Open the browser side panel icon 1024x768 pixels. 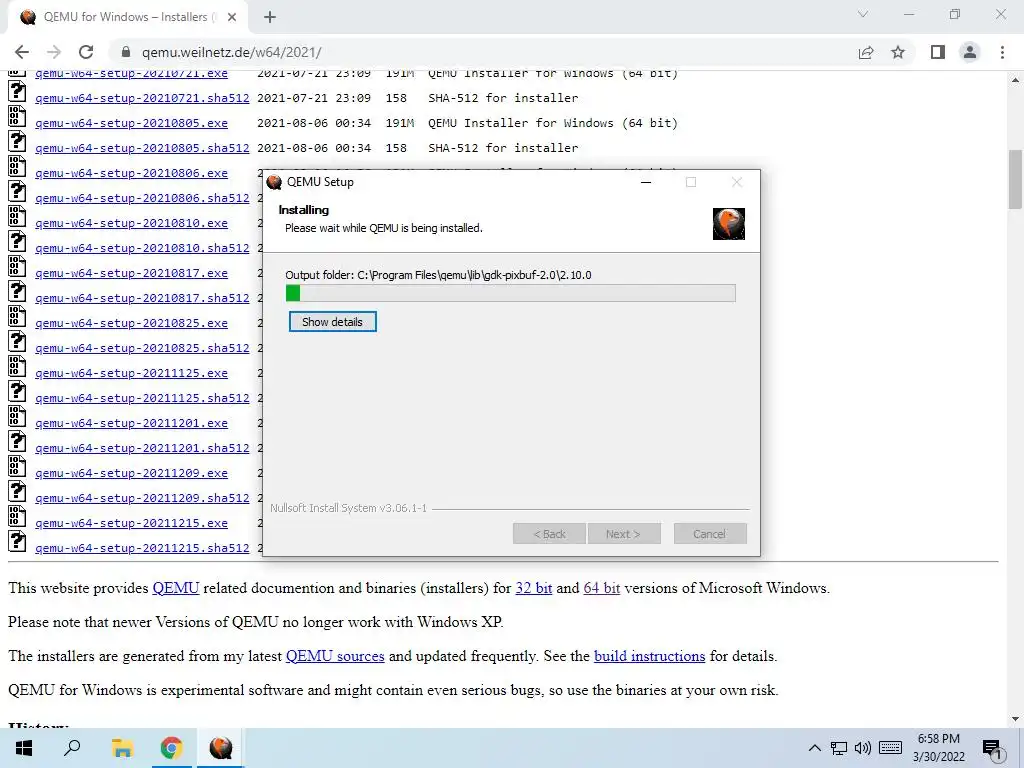[938, 52]
